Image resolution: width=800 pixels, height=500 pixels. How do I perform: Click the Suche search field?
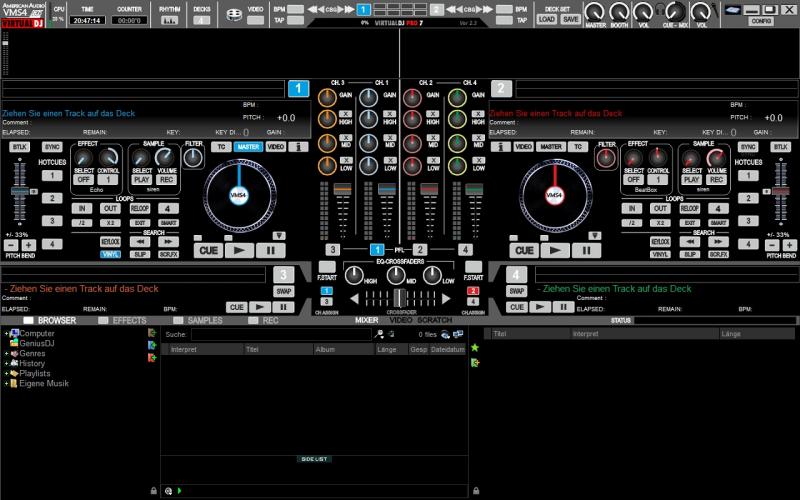pos(281,335)
